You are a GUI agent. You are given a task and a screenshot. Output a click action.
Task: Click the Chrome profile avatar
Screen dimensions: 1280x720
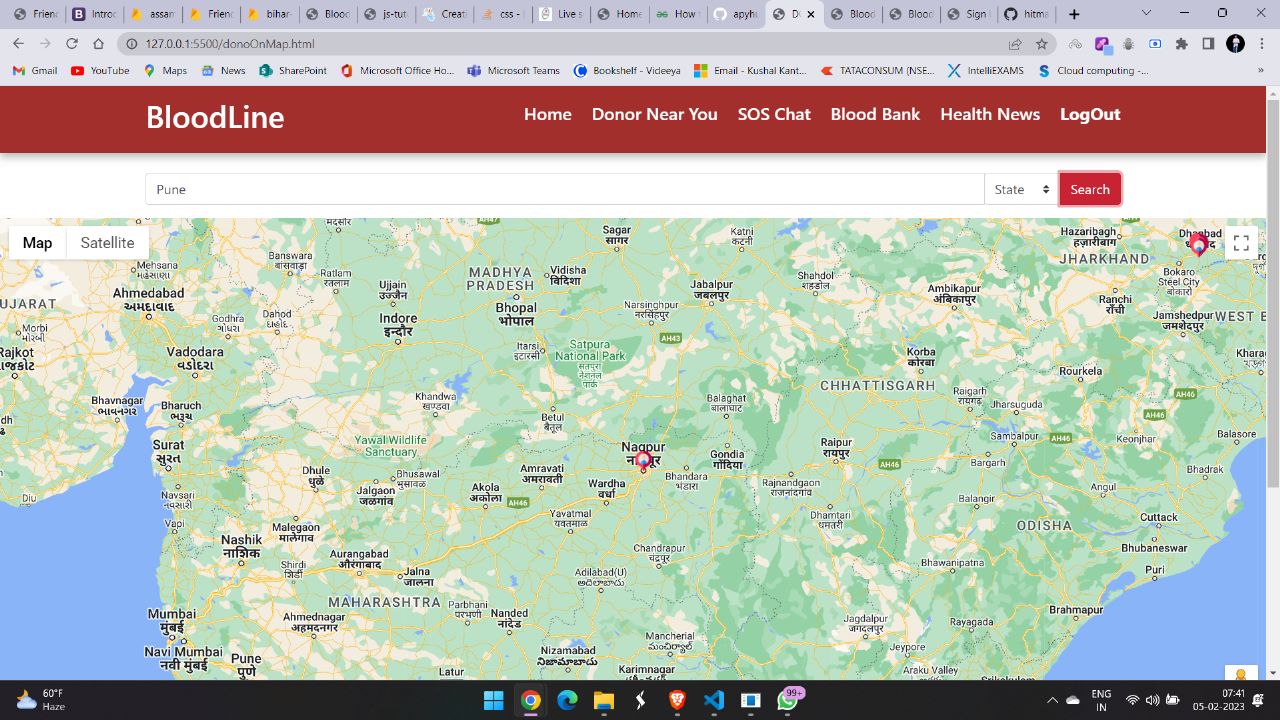tap(1235, 44)
